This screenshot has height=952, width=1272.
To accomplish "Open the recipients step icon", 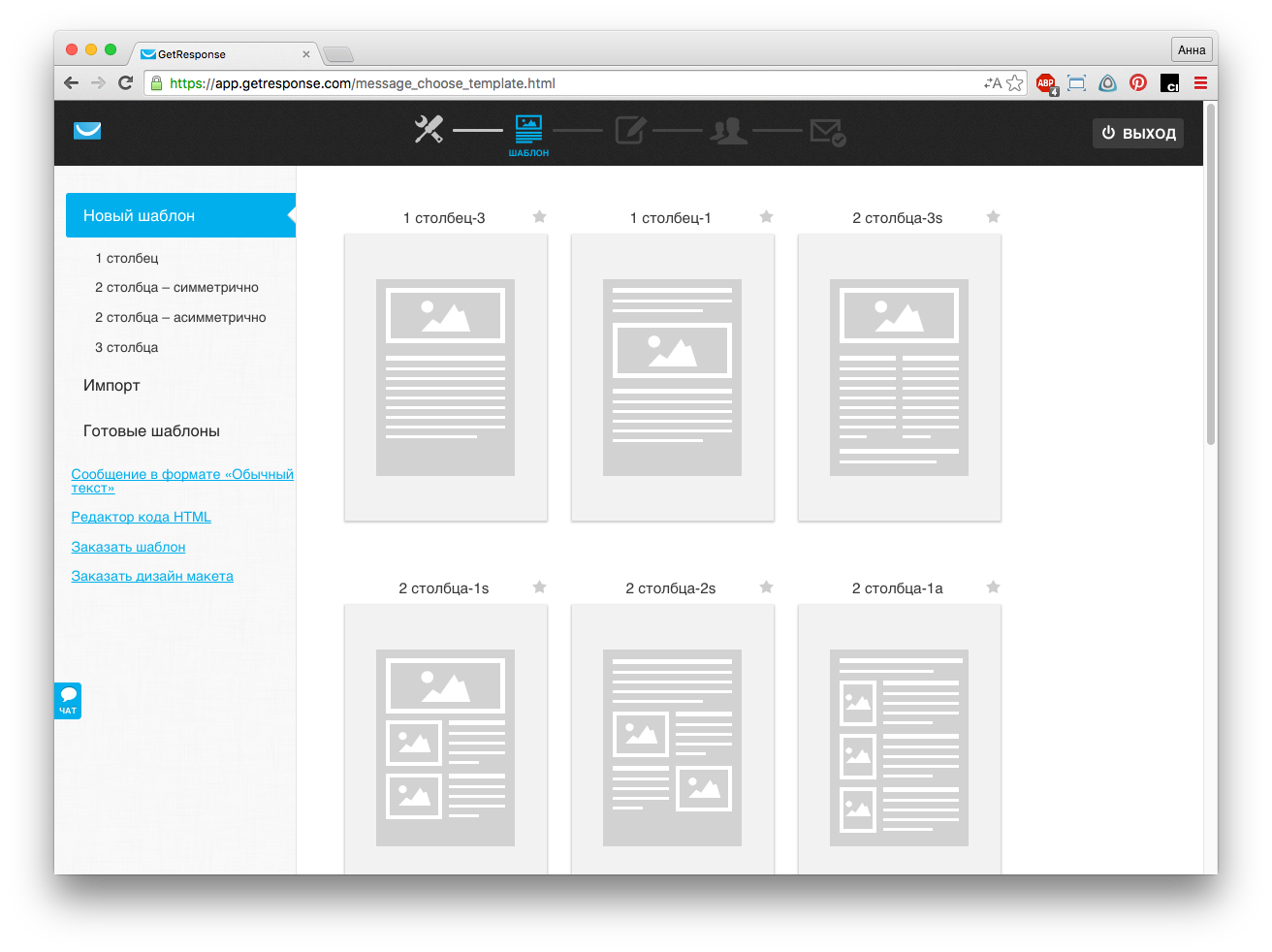I will coord(728,130).
